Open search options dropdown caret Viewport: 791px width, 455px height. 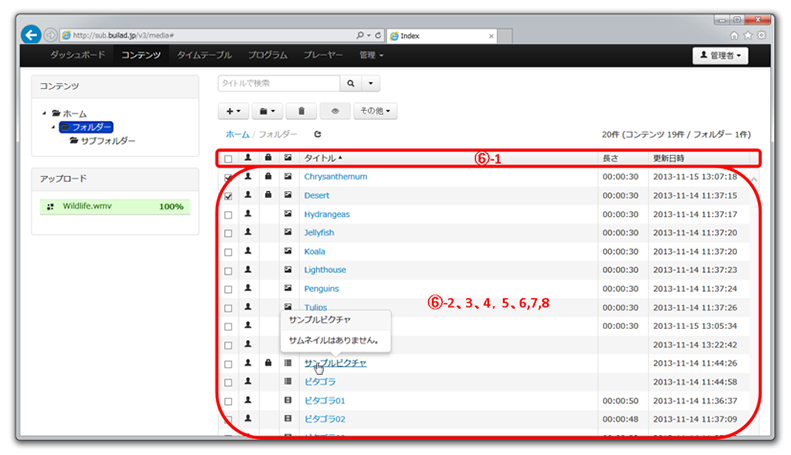click(371, 83)
